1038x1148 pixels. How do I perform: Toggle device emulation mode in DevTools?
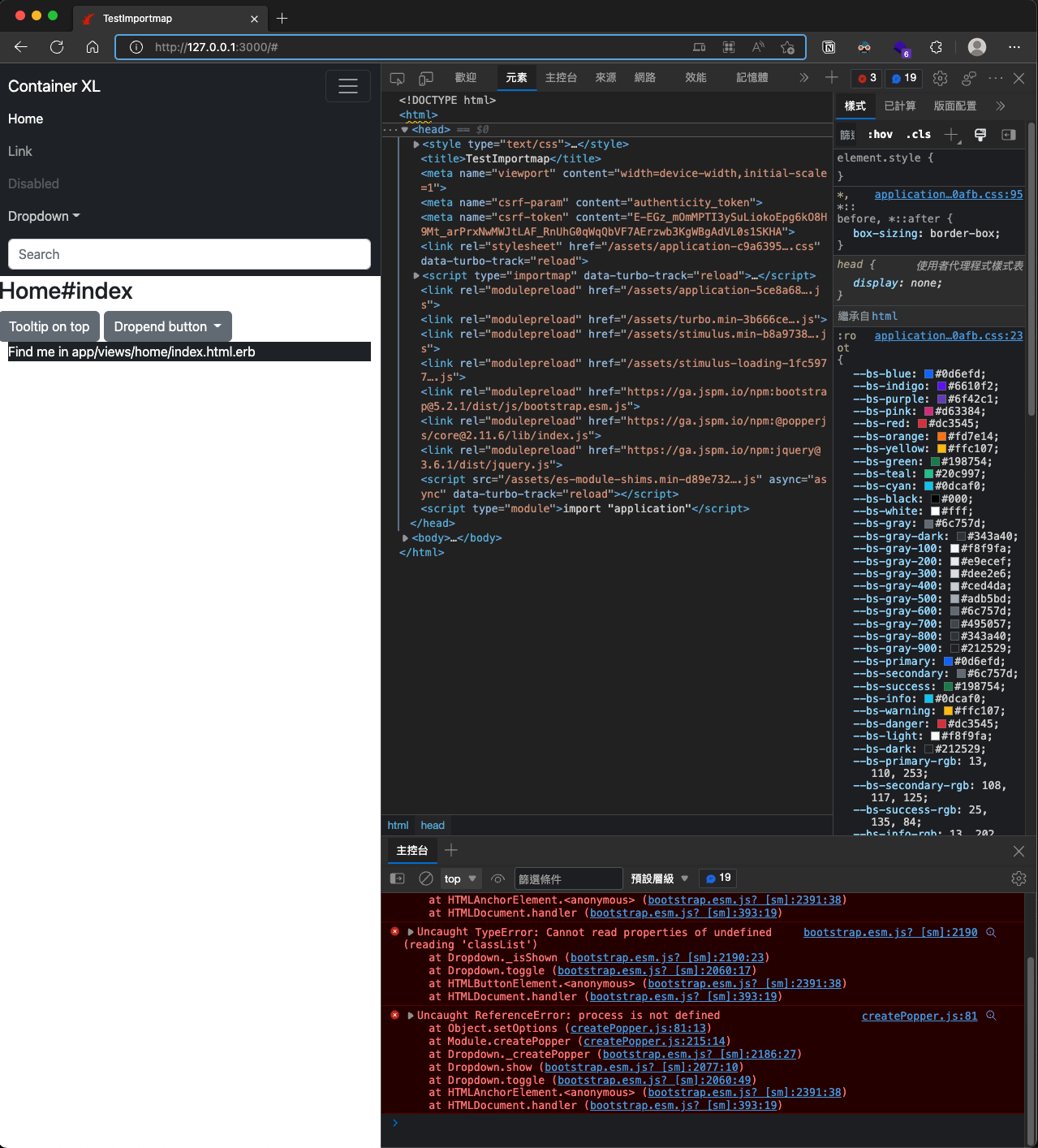426,78
